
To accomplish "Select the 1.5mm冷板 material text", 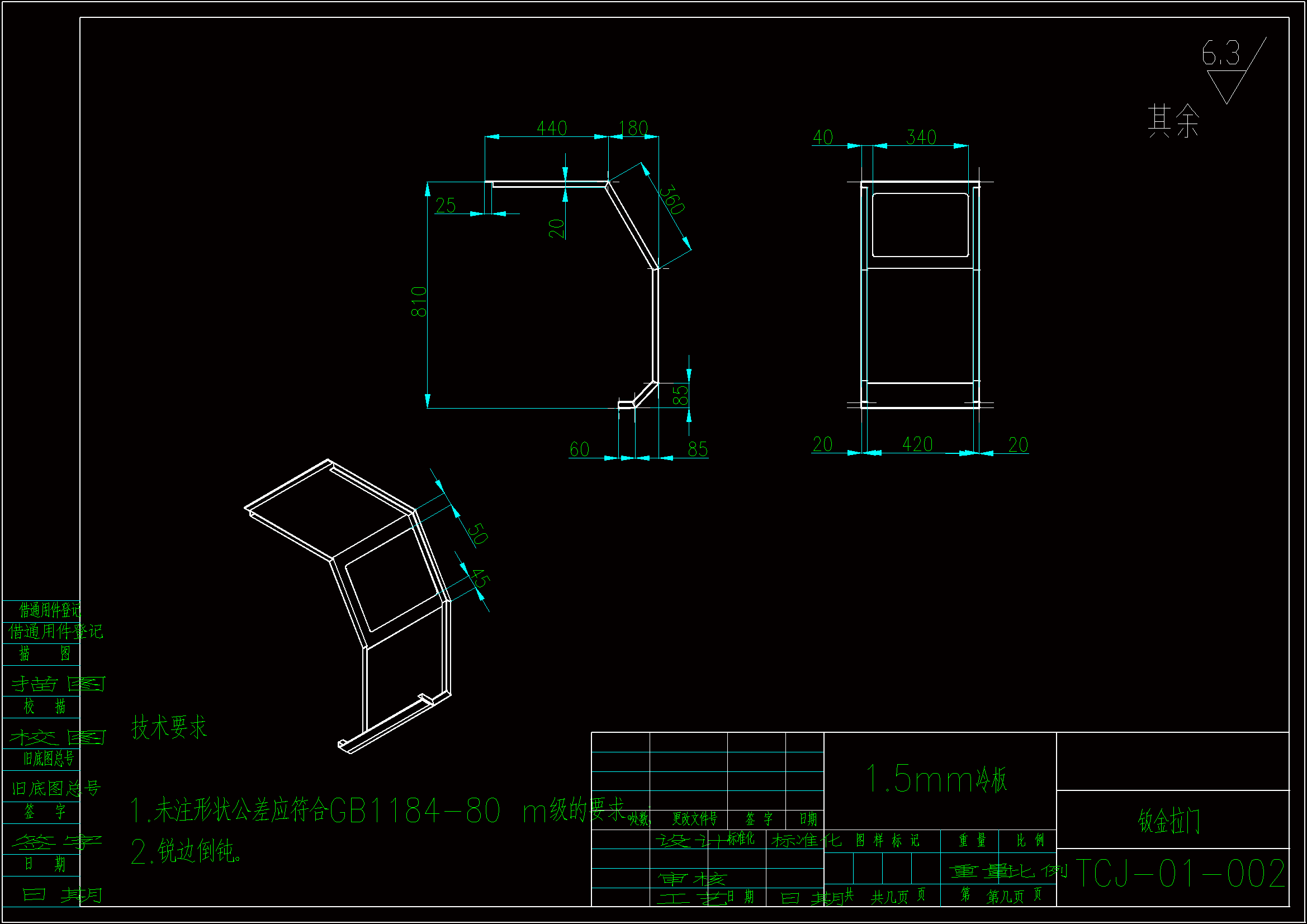I will click(x=936, y=779).
